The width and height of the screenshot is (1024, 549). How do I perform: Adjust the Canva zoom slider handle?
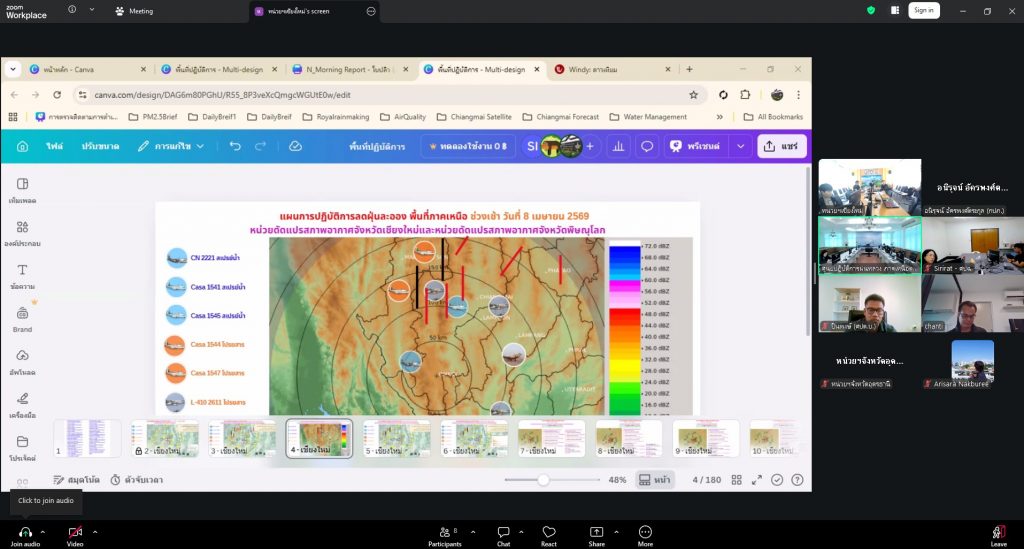tap(543, 480)
